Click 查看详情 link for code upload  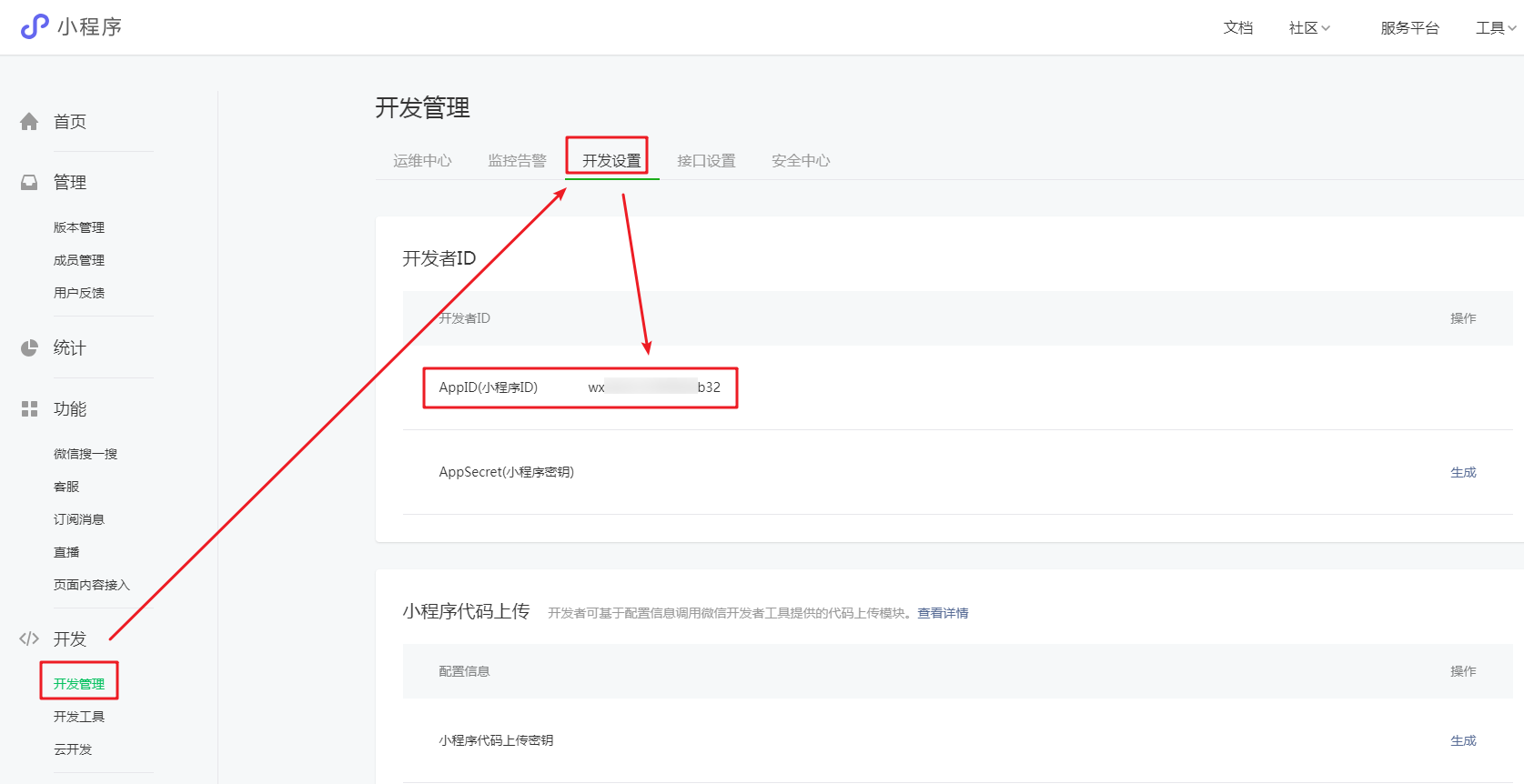943,613
